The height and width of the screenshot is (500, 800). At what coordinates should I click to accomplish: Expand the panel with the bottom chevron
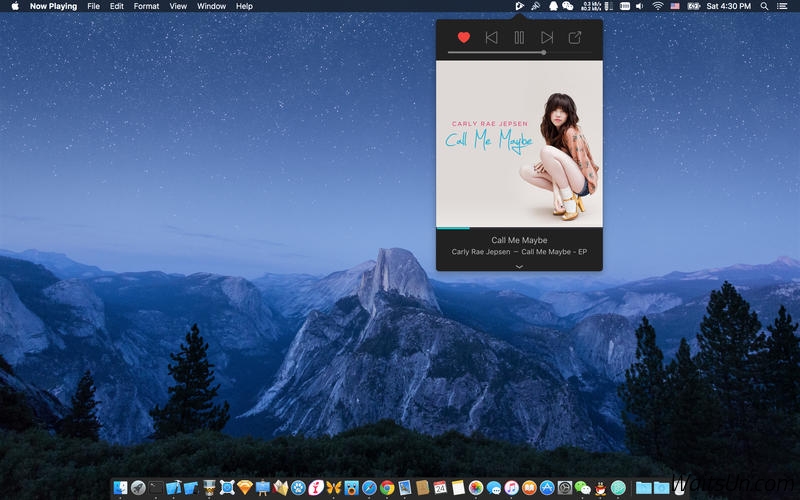[x=519, y=266]
